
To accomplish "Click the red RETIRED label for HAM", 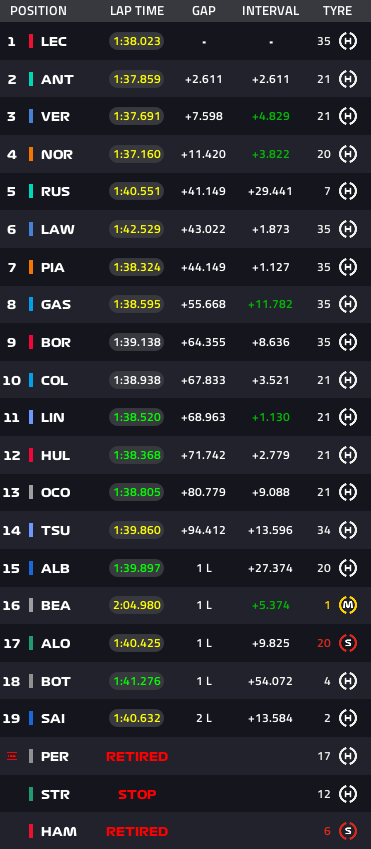I will [x=137, y=831].
